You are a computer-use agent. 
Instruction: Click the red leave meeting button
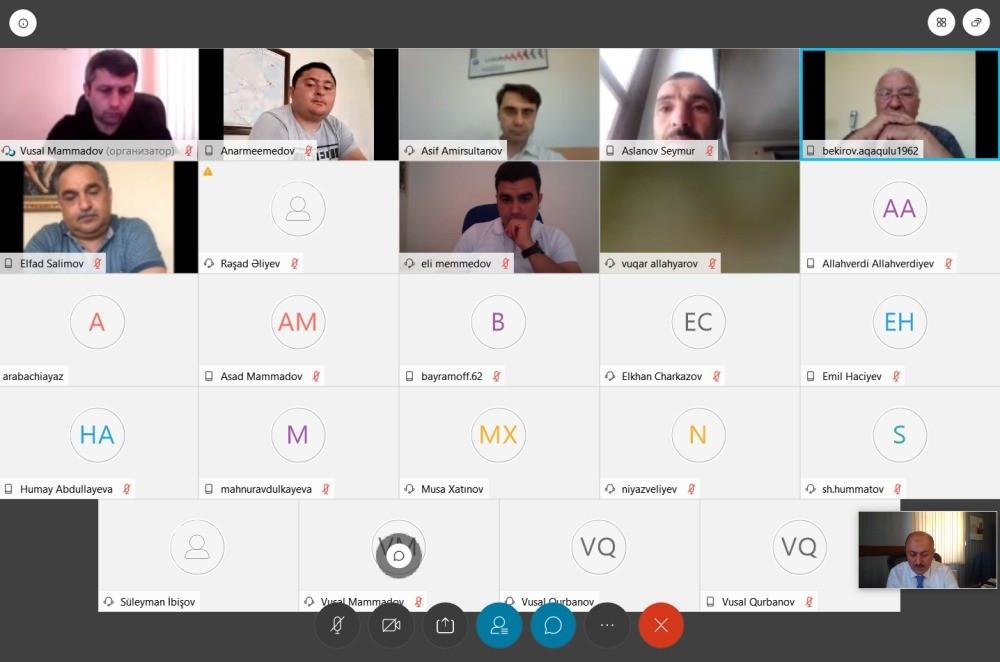pyautogui.click(x=661, y=626)
